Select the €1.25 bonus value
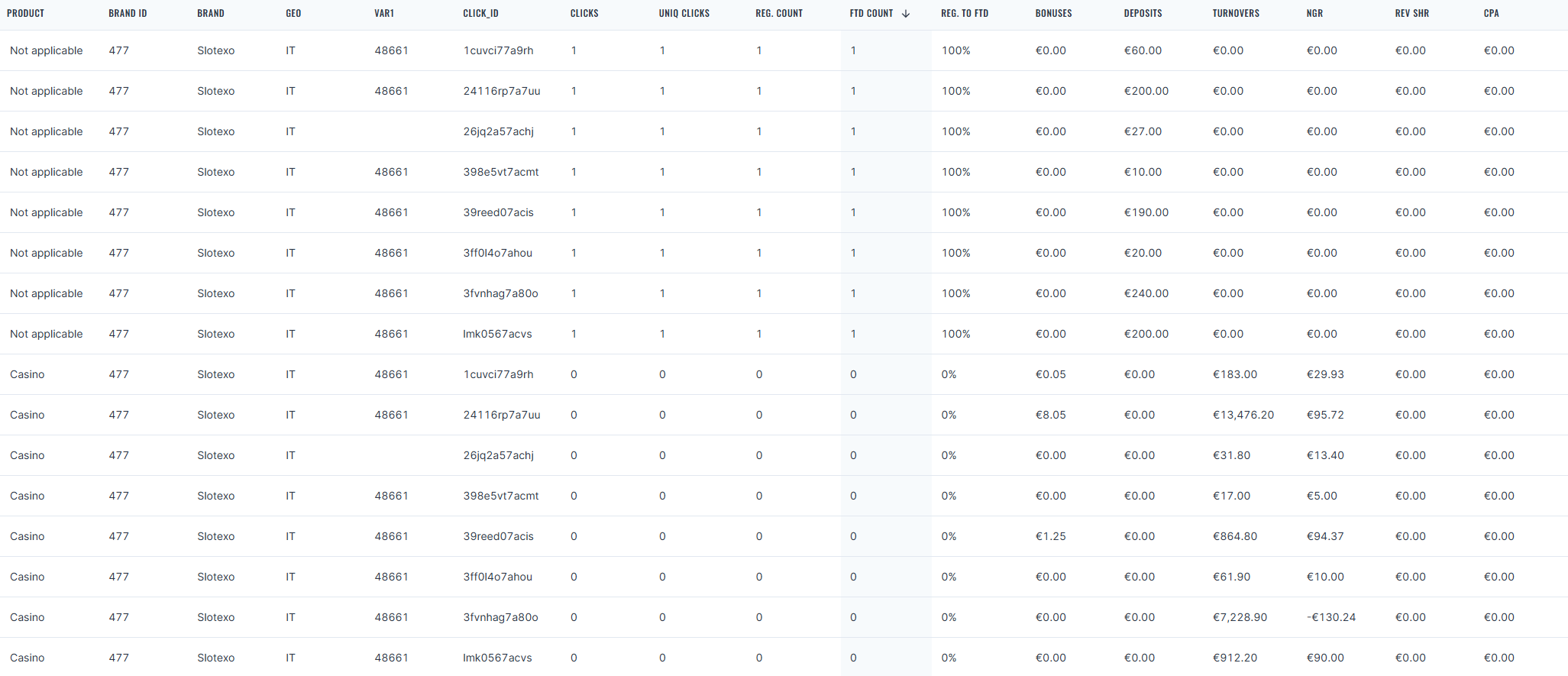The height and width of the screenshot is (676, 1568). point(1050,536)
